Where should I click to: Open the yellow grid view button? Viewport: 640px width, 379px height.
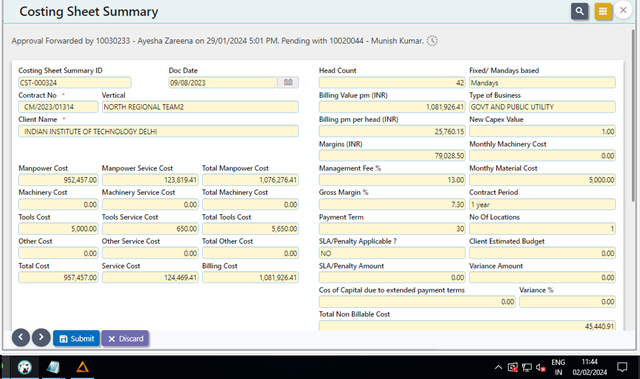[603, 11]
